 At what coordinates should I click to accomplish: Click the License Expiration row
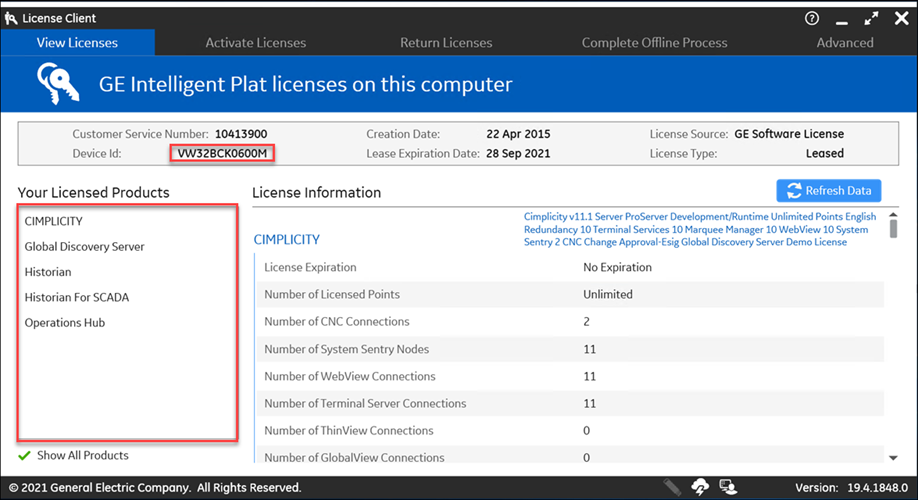pos(570,268)
